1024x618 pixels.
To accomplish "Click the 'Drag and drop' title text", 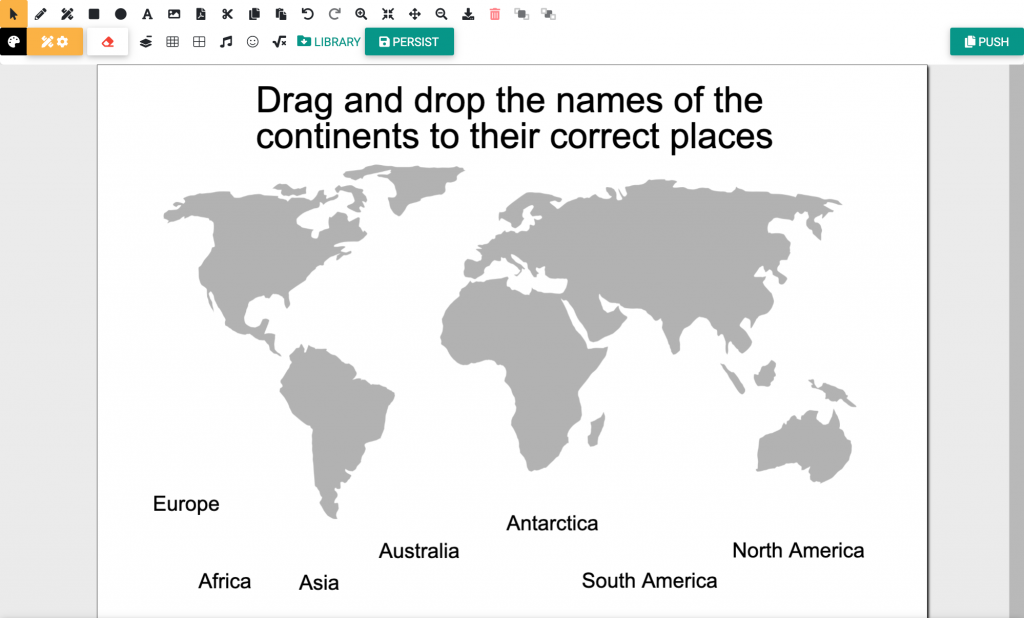I will pyautogui.click(x=514, y=118).
